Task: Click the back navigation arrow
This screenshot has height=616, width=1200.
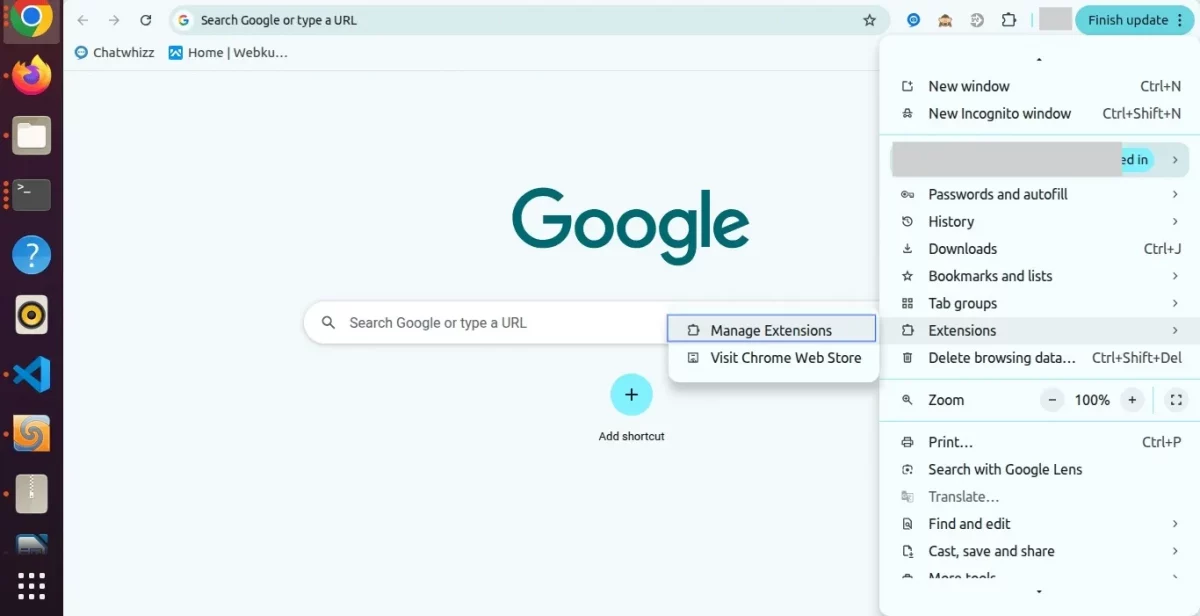Action: (83, 19)
